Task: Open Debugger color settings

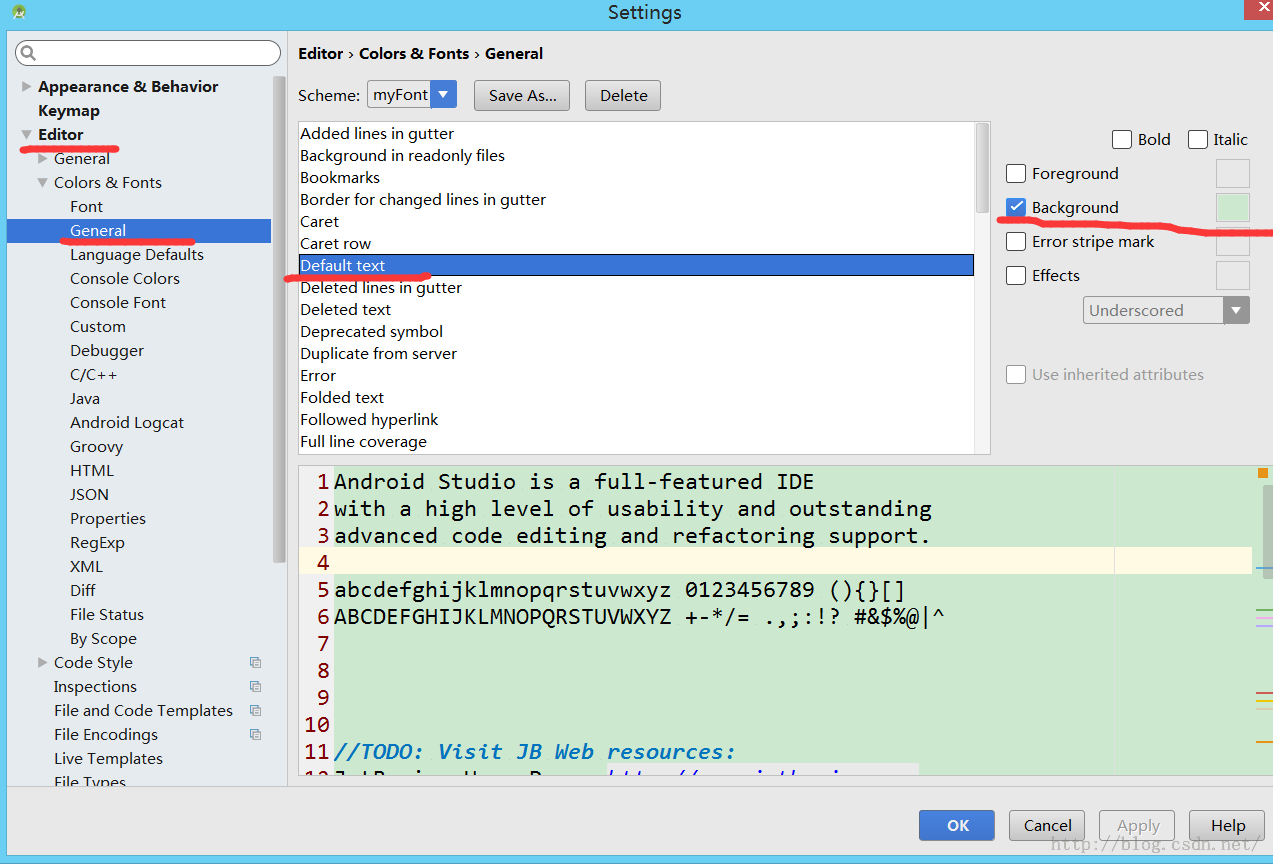Action: [x=107, y=351]
